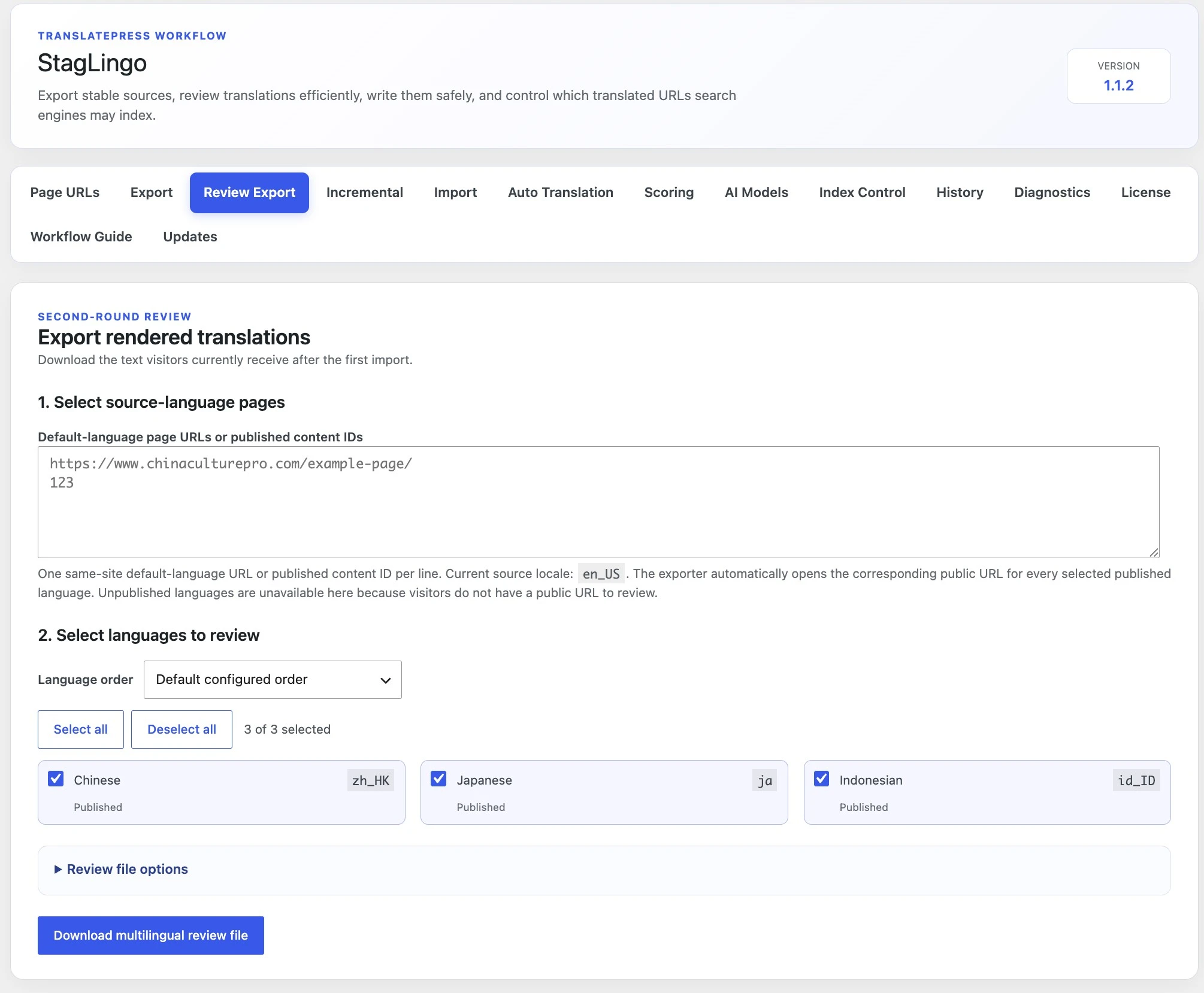Click the StagLingo title heading
The image size is (1204, 993).
point(92,63)
